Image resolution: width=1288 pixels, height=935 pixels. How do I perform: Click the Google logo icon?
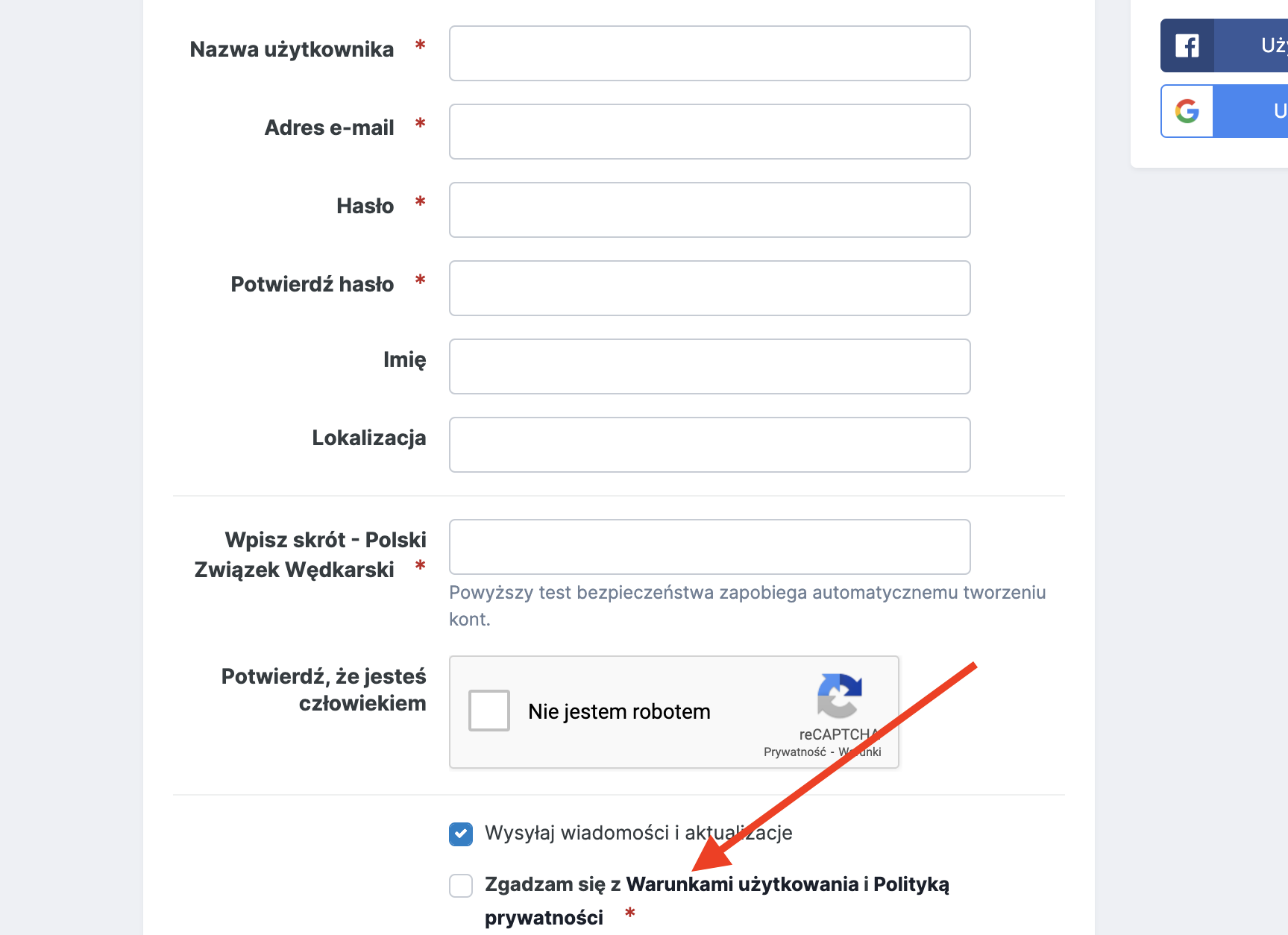[1187, 111]
